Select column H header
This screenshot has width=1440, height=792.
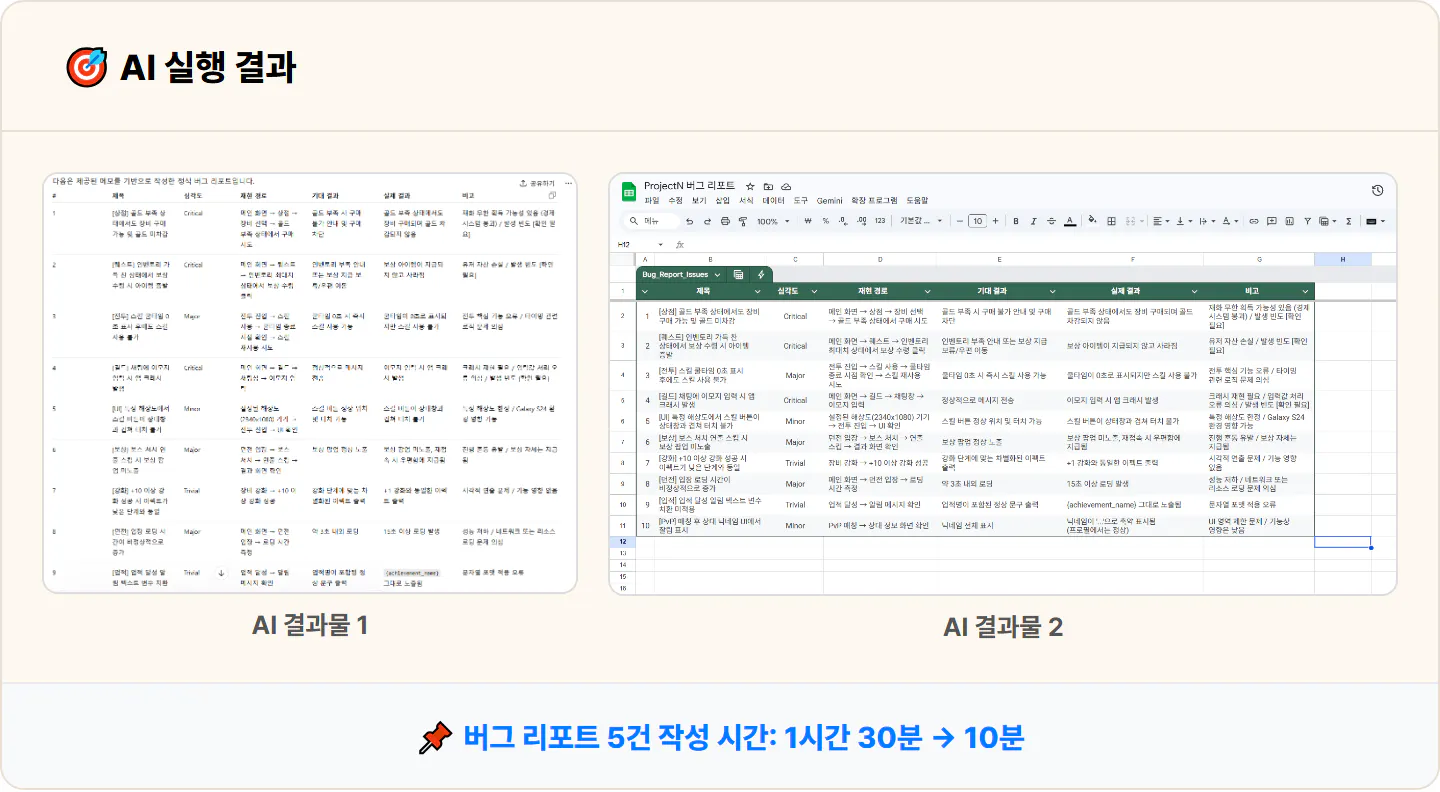click(x=1342, y=260)
